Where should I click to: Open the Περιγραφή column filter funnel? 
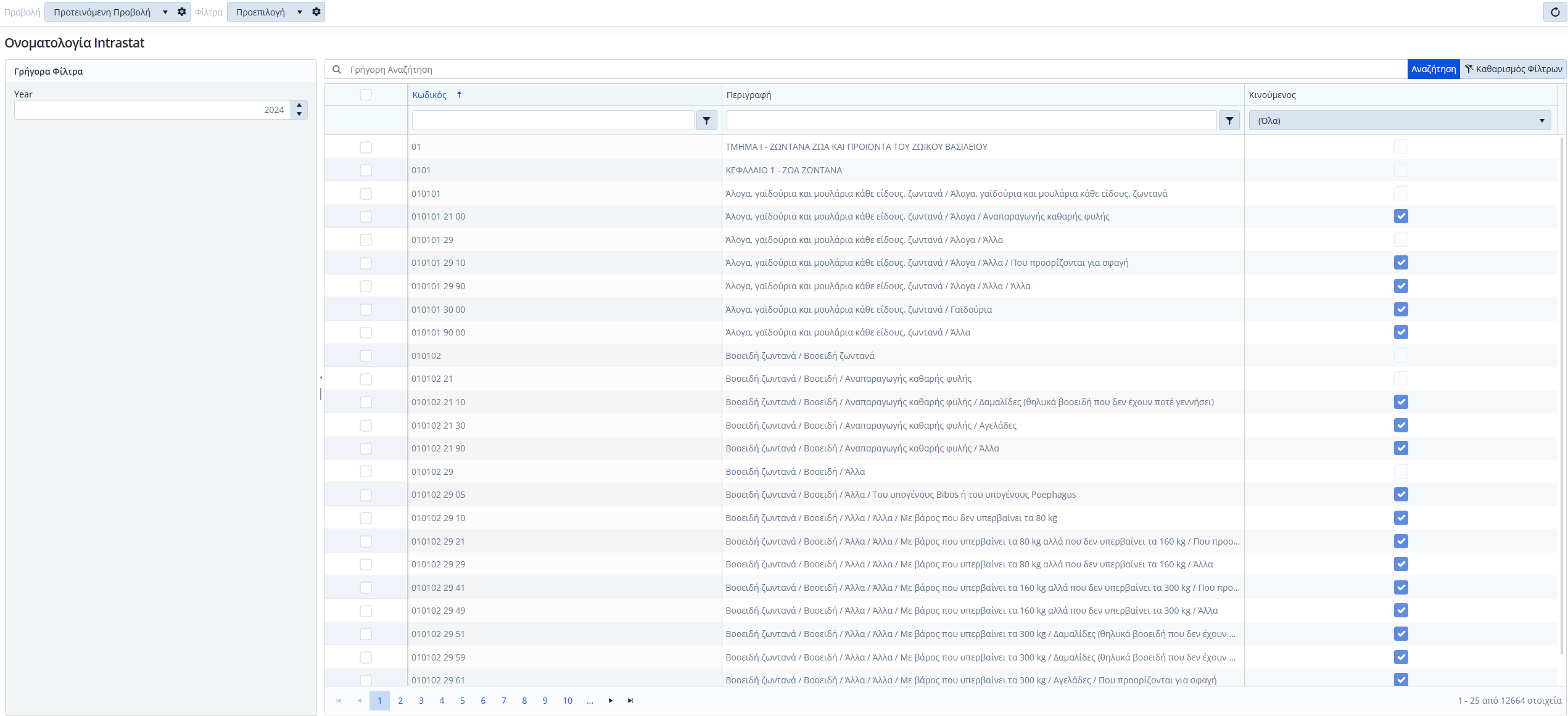(1229, 121)
